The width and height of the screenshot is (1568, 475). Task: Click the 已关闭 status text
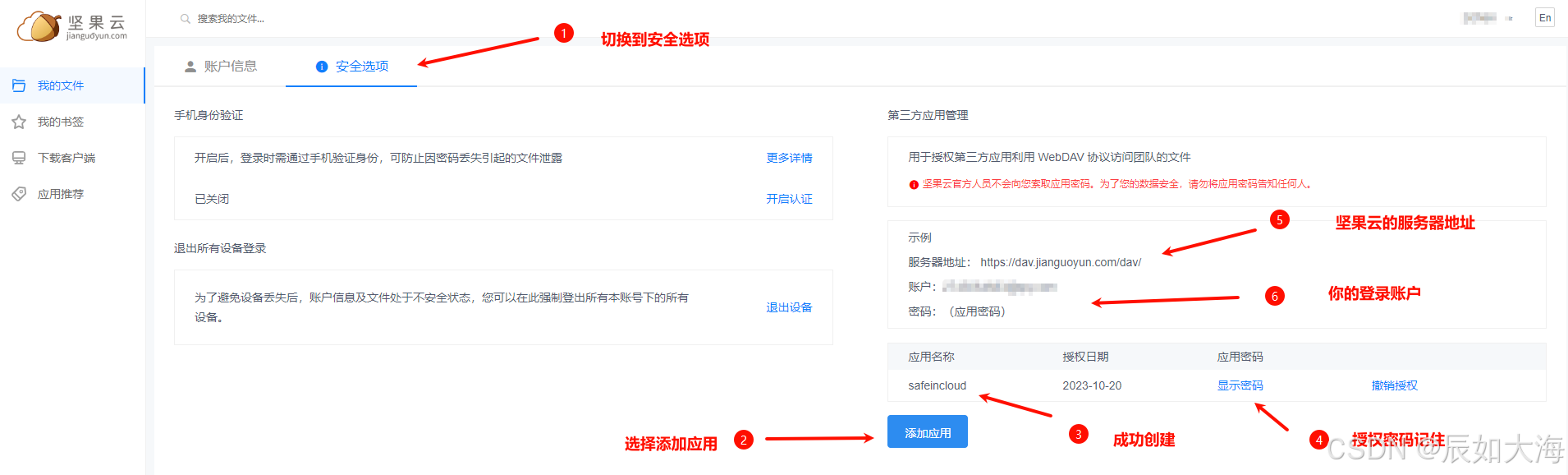click(212, 199)
